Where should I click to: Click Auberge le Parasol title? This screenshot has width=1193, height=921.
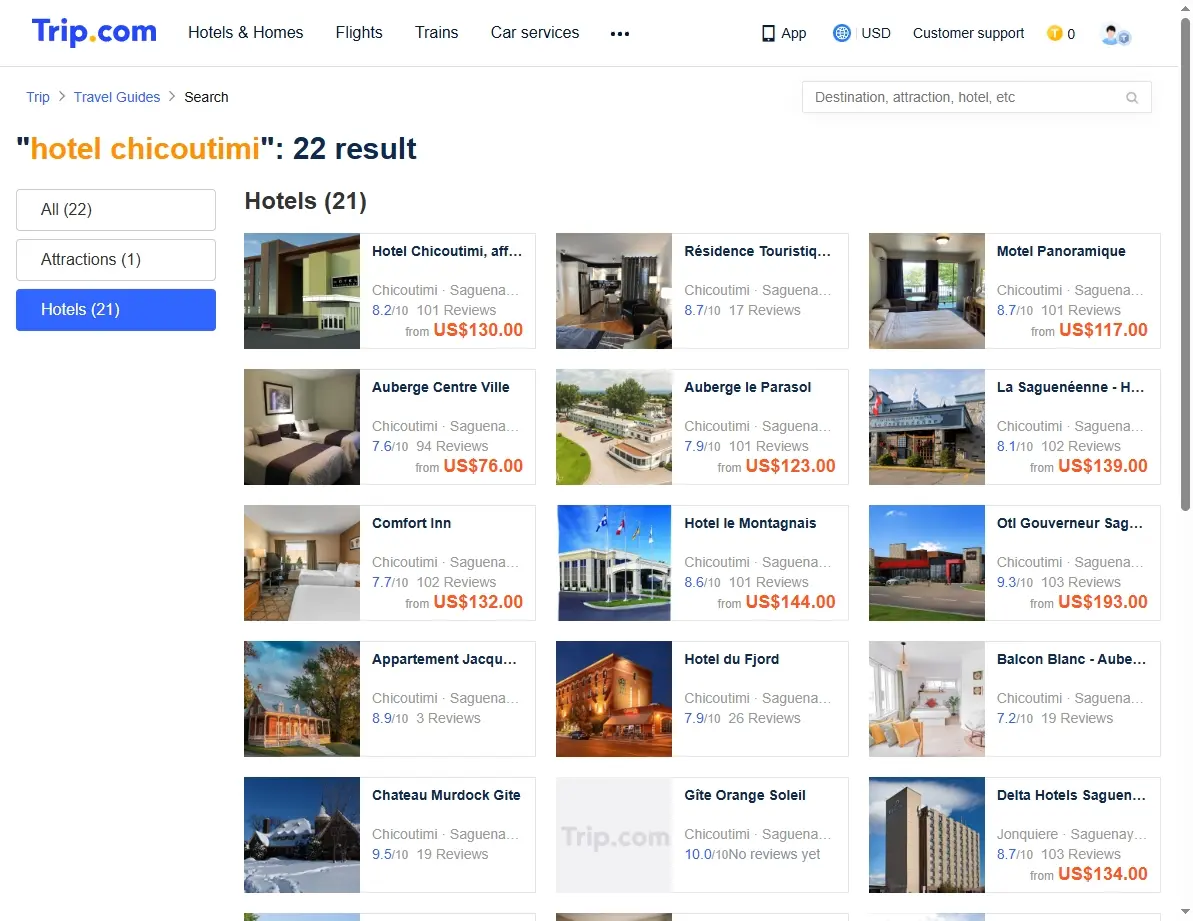coord(747,388)
